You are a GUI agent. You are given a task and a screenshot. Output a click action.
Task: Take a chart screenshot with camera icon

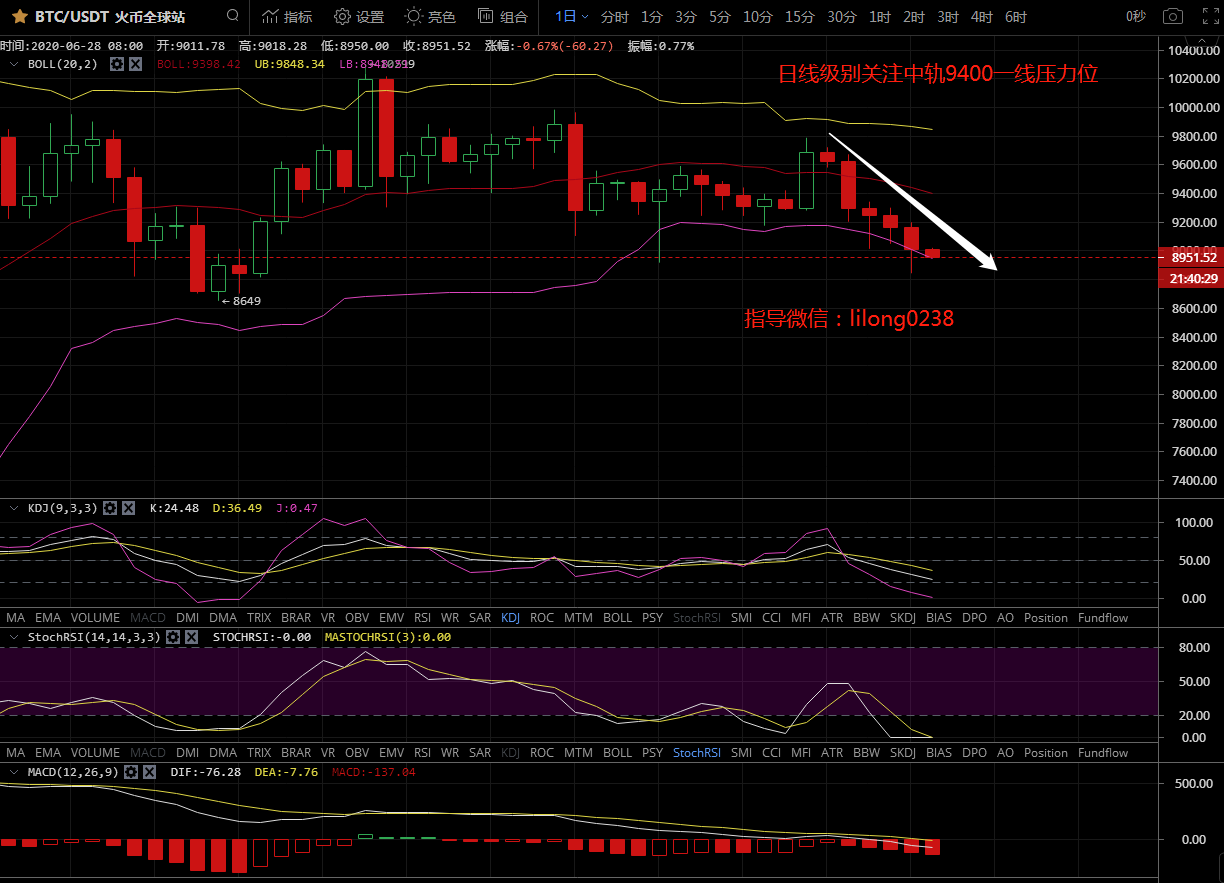[x=1172, y=17]
